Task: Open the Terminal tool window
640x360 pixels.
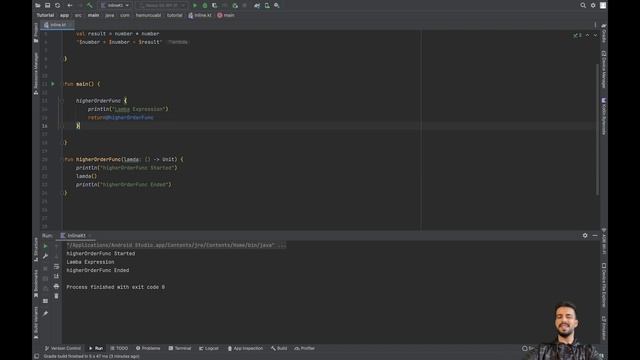Action: click(x=180, y=348)
